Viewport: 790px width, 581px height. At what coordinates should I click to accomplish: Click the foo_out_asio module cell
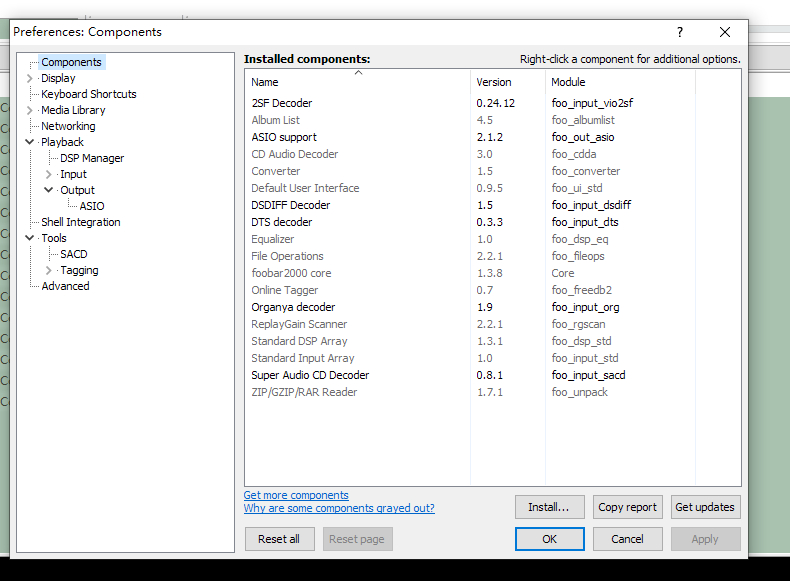click(x=582, y=137)
